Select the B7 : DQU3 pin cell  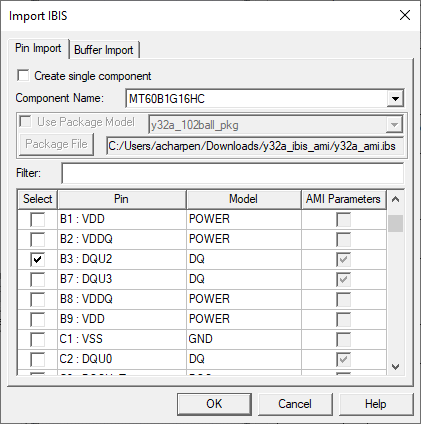(x=122, y=279)
